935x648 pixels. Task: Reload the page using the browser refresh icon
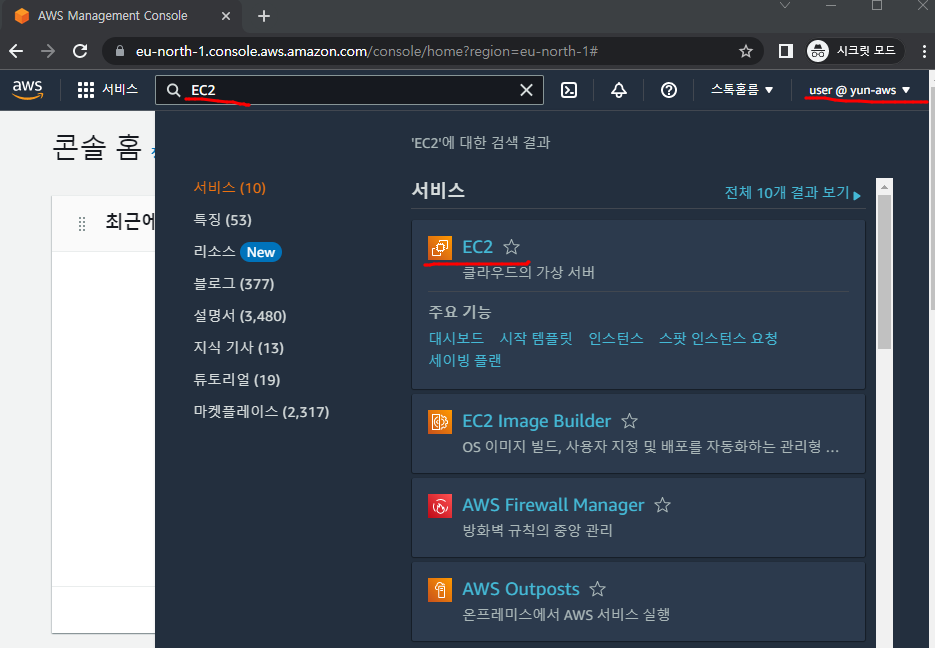point(80,51)
